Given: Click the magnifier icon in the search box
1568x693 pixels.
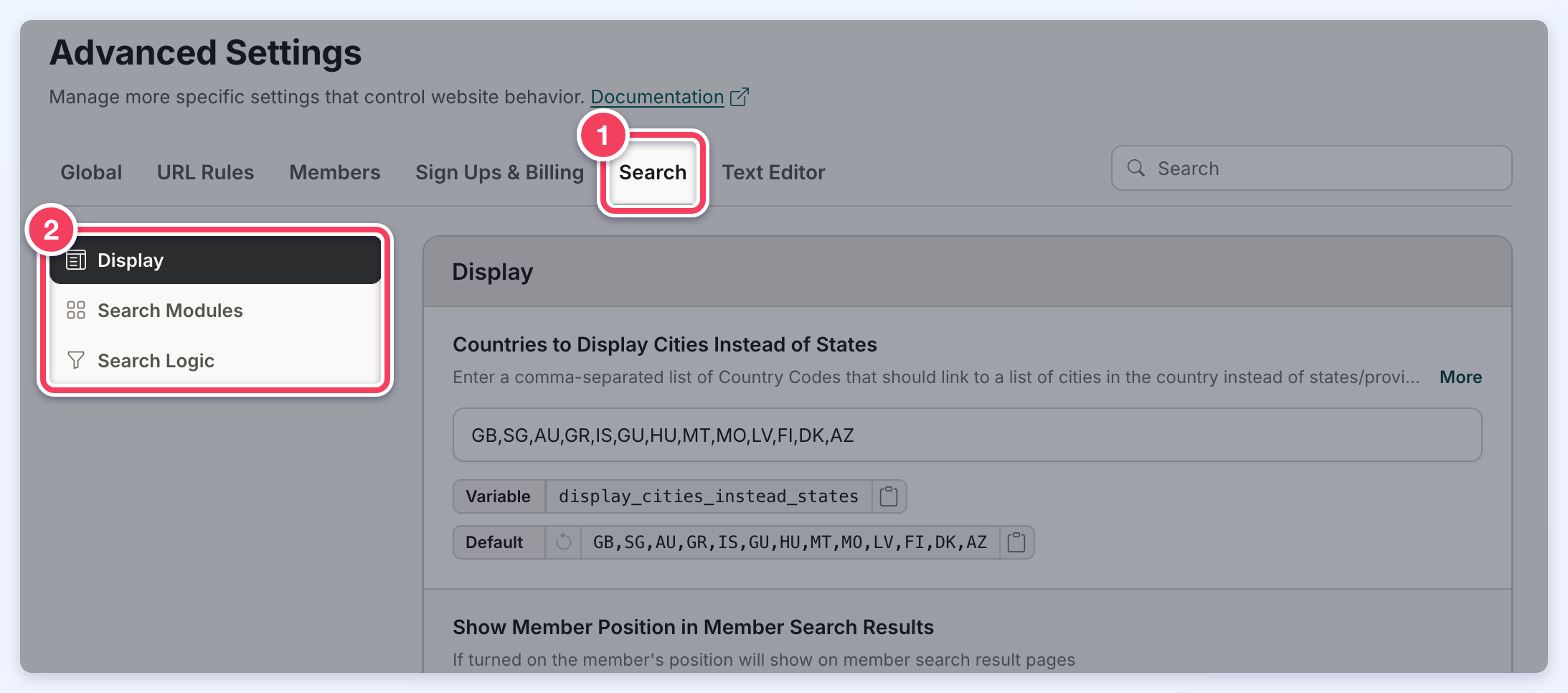Looking at the screenshot, I should pos(1136,168).
